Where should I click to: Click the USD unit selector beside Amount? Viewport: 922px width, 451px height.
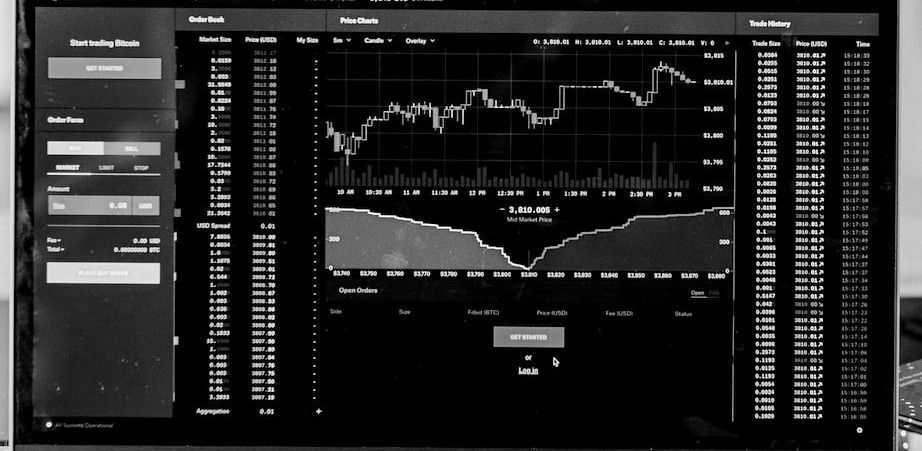[x=146, y=205]
